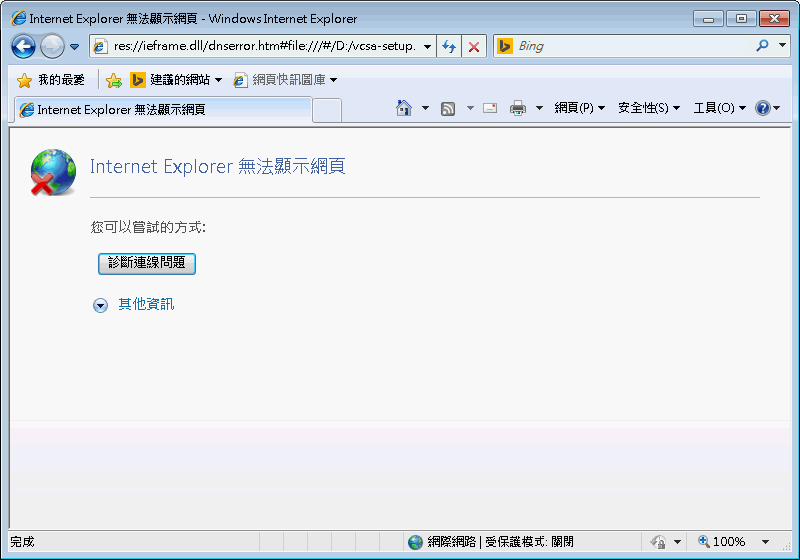
Task: Click the 完成 status text
Action: (x=22, y=542)
